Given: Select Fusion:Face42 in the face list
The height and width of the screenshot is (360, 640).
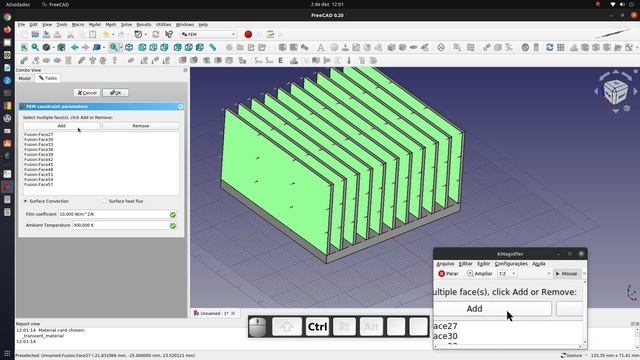Looking at the screenshot, I should pos(38,160).
